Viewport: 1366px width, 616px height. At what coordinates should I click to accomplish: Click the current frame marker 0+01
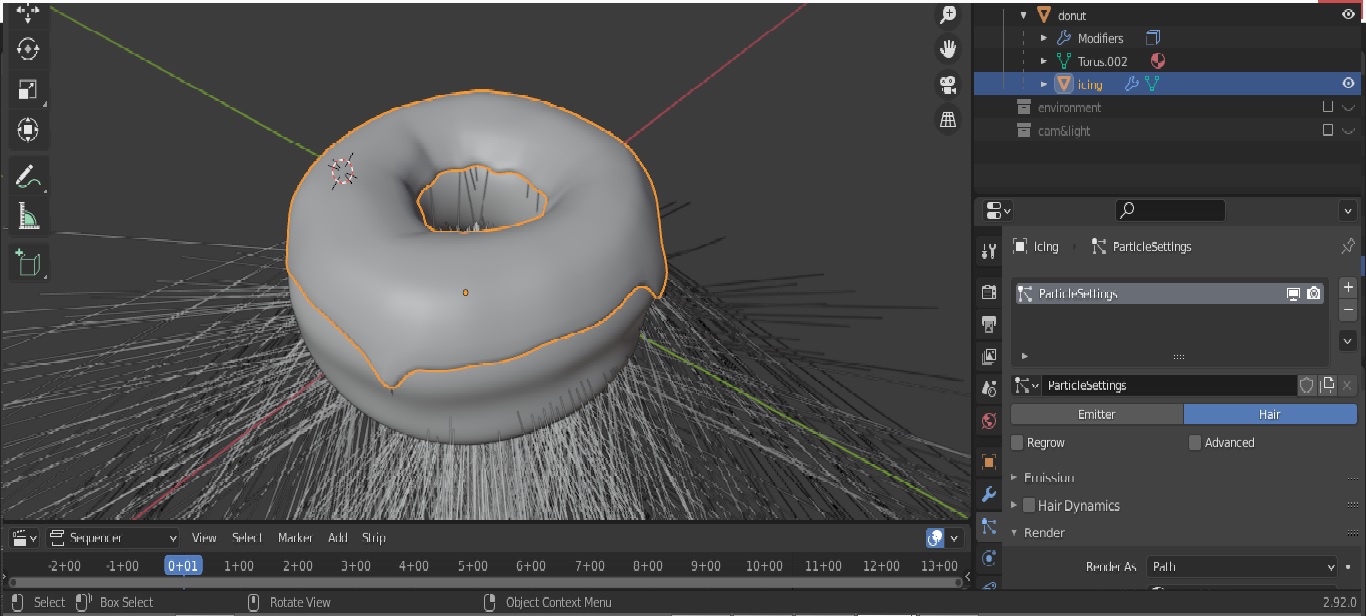pos(183,566)
